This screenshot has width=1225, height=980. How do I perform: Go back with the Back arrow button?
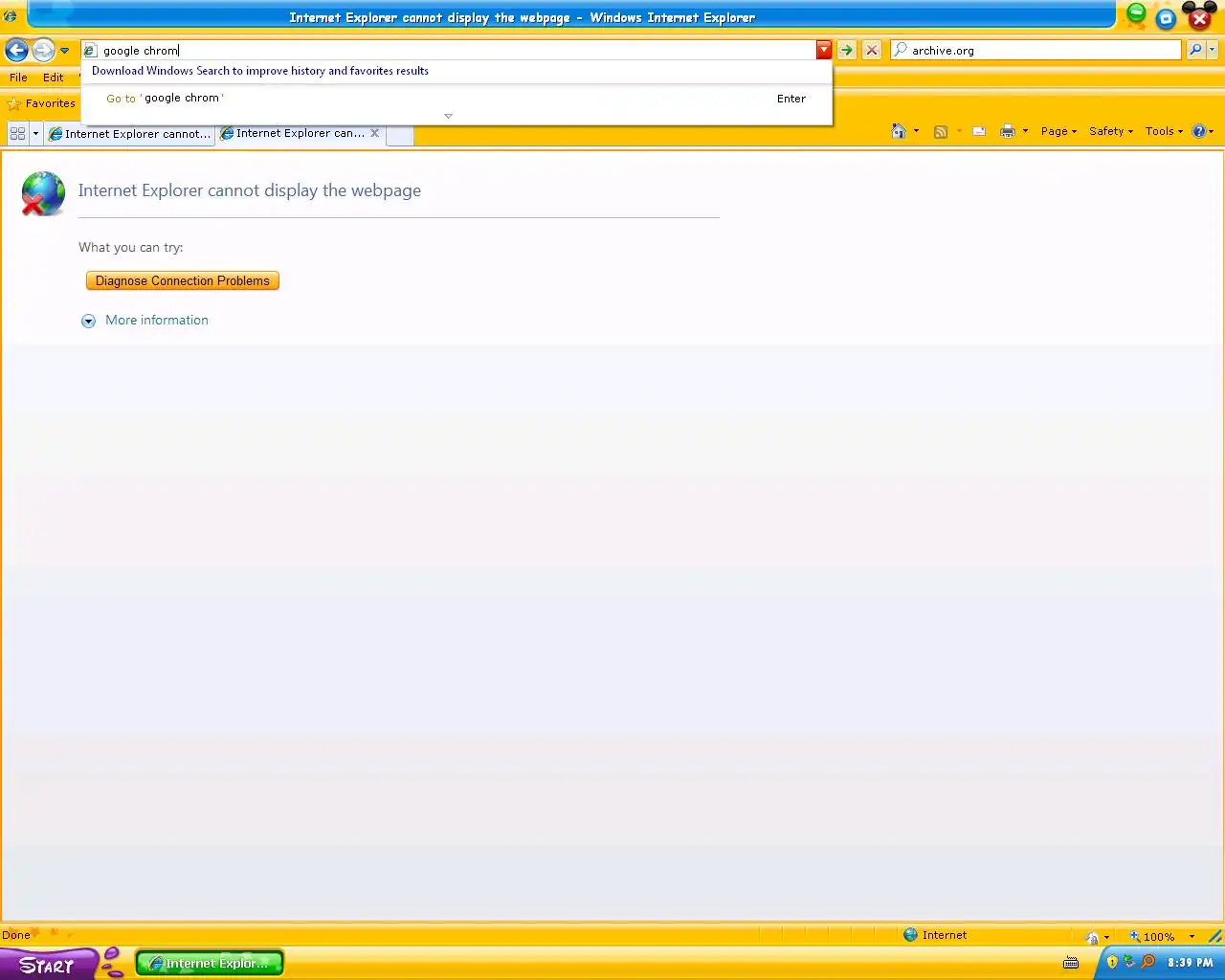click(x=17, y=50)
